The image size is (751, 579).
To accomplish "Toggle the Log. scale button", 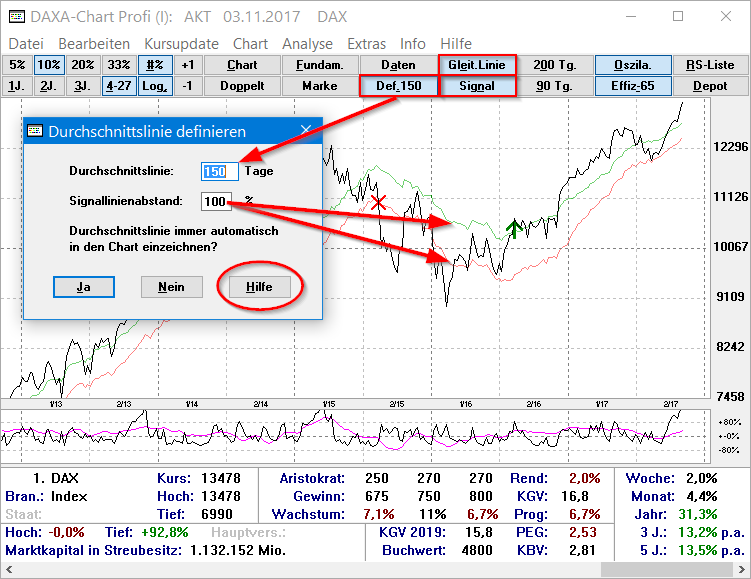I will tap(154, 86).
